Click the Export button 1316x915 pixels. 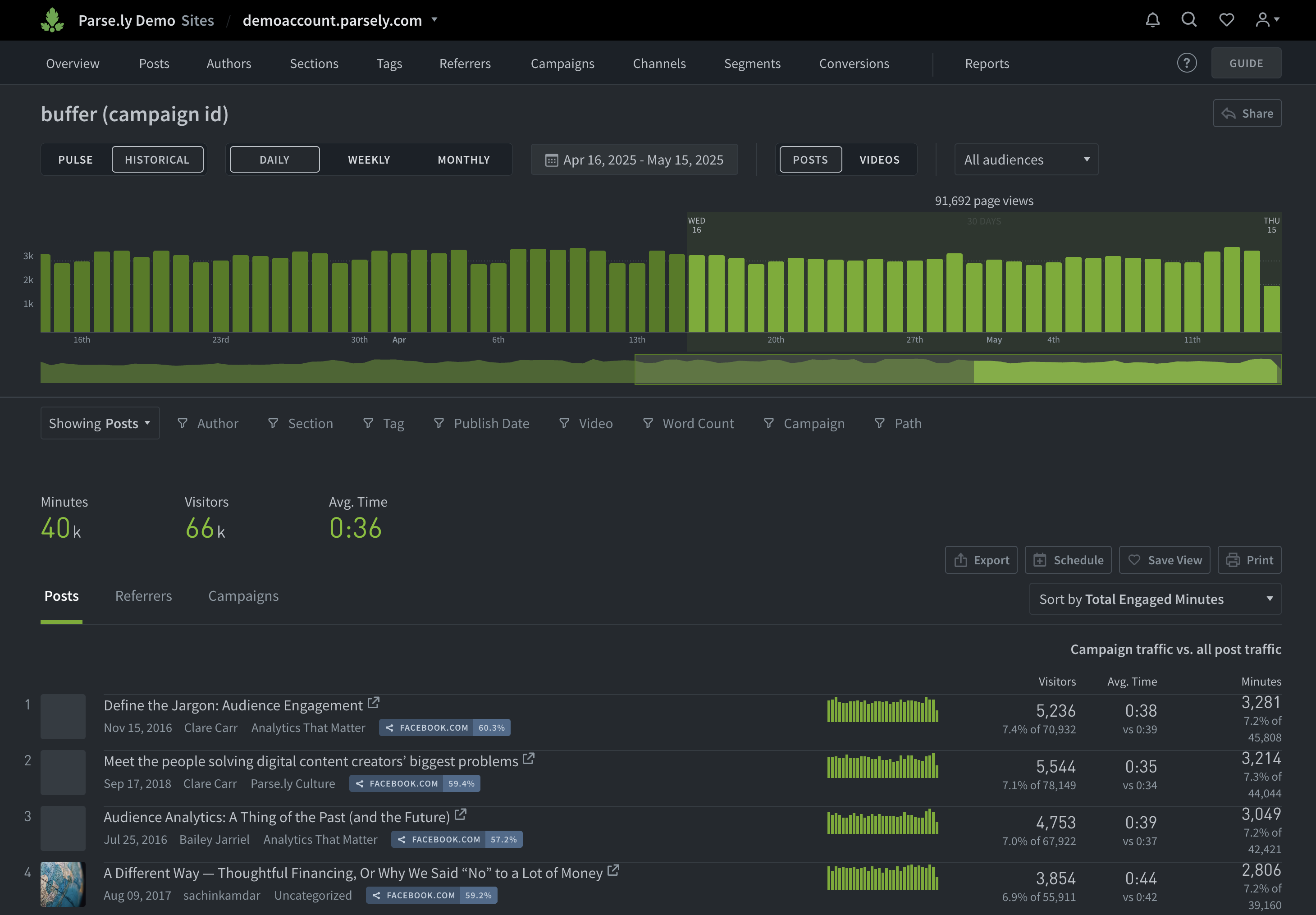981,559
